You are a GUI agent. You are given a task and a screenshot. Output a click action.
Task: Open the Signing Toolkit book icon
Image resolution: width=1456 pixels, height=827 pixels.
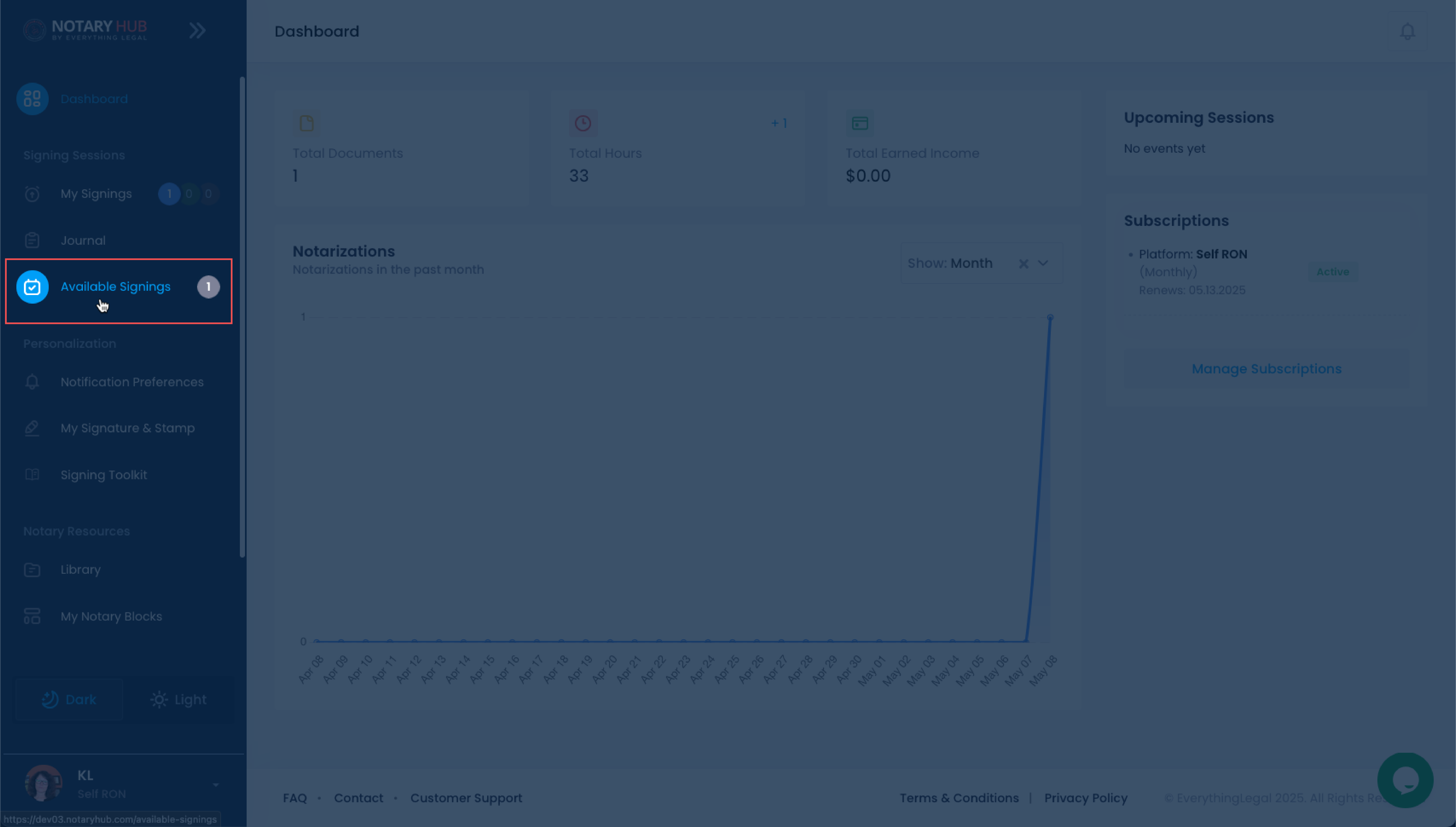tap(32, 474)
